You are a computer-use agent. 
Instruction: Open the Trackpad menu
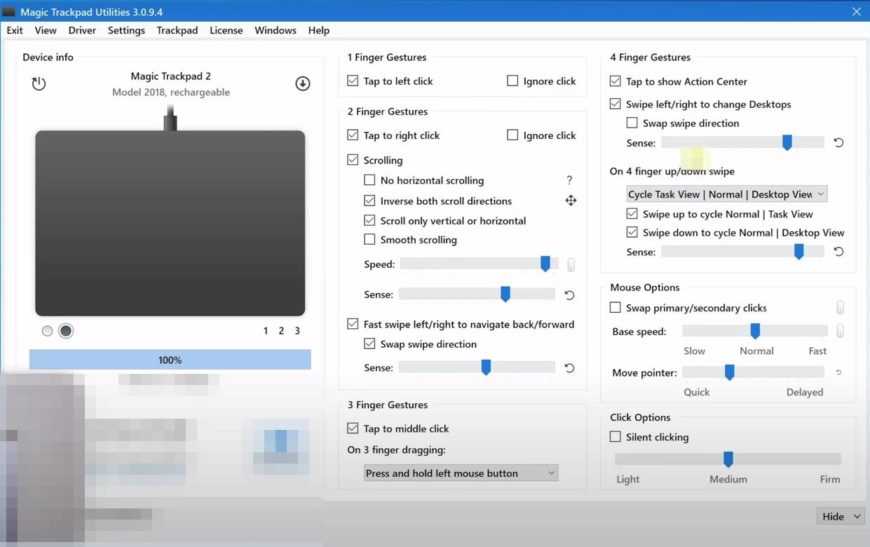pyautogui.click(x=177, y=30)
